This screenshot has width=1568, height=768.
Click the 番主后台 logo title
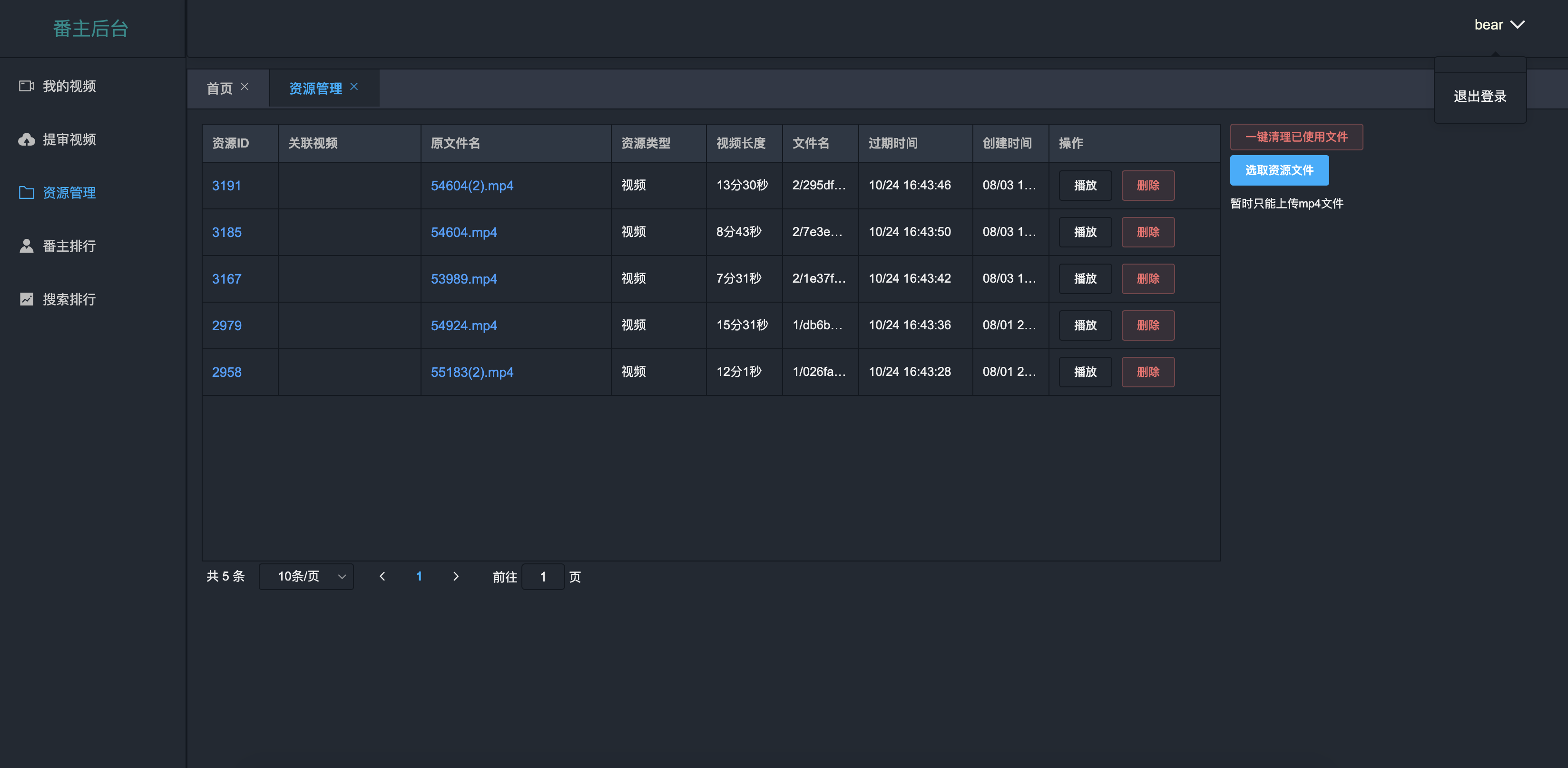tap(91, 29)
